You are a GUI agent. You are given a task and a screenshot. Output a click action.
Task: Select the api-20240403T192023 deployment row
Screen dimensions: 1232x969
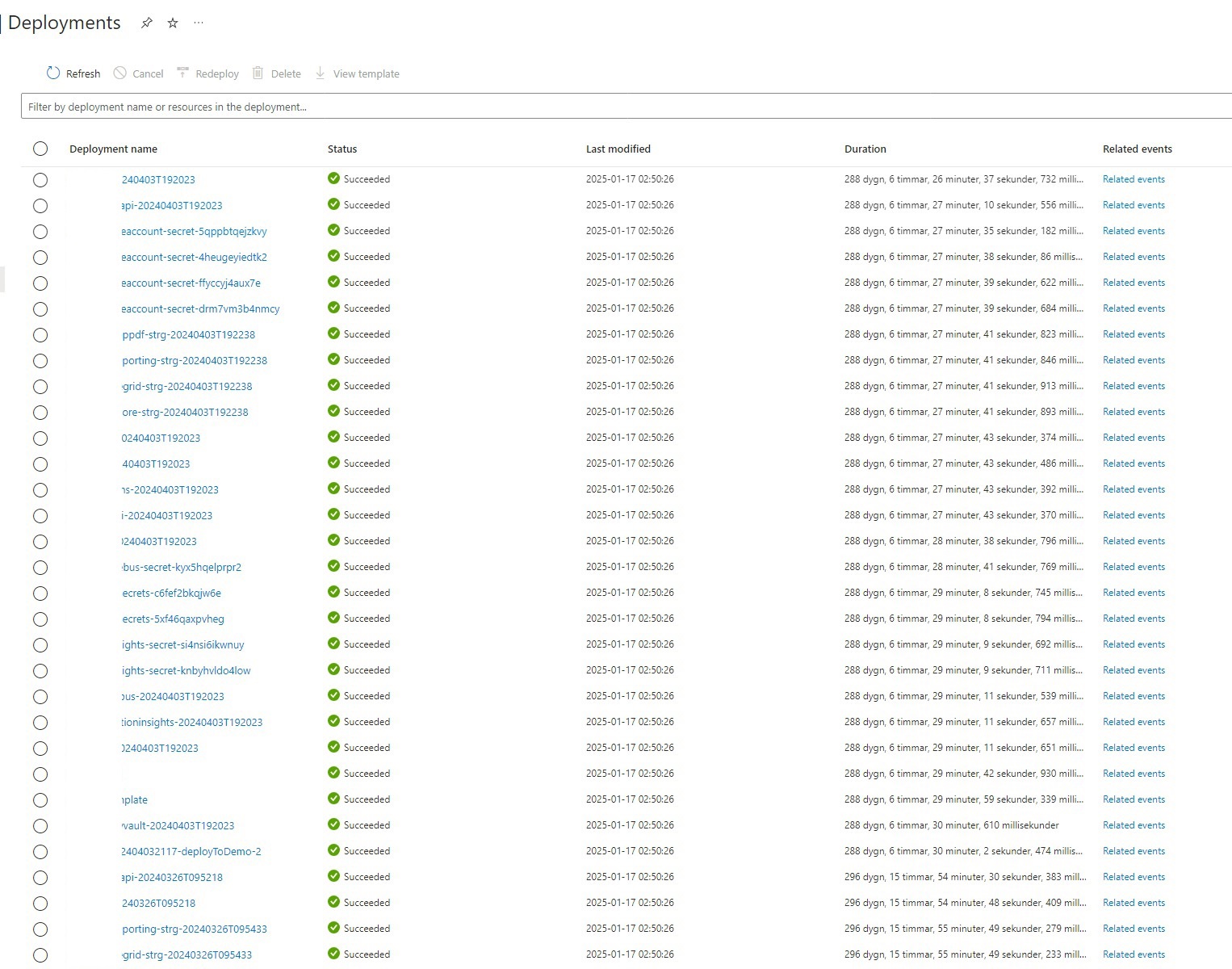coord(40,206)
